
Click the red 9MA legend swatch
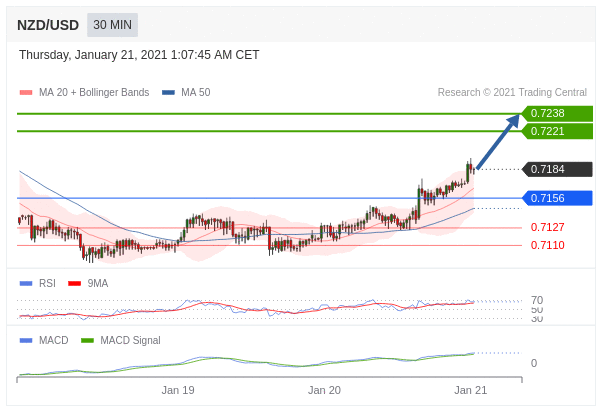pos(74,284)
